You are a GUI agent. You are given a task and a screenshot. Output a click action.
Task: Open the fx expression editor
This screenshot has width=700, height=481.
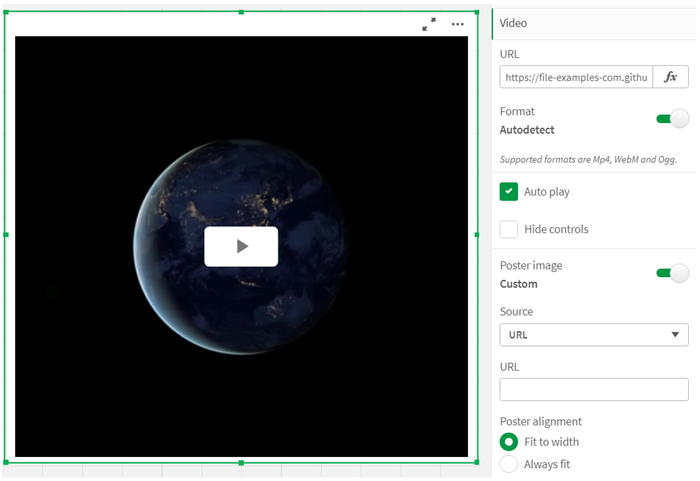(671, 77)
